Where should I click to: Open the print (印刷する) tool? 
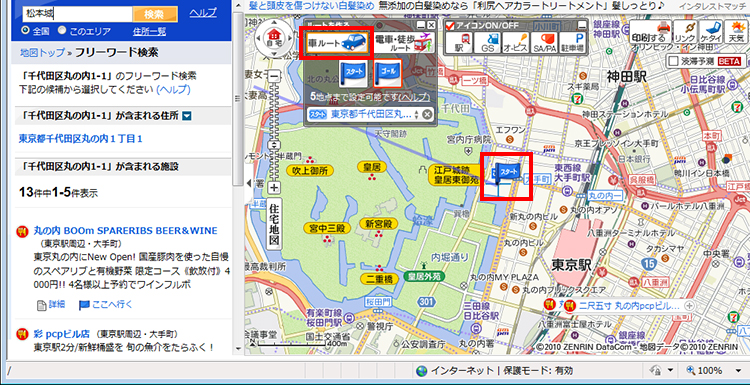coord(650,32)
